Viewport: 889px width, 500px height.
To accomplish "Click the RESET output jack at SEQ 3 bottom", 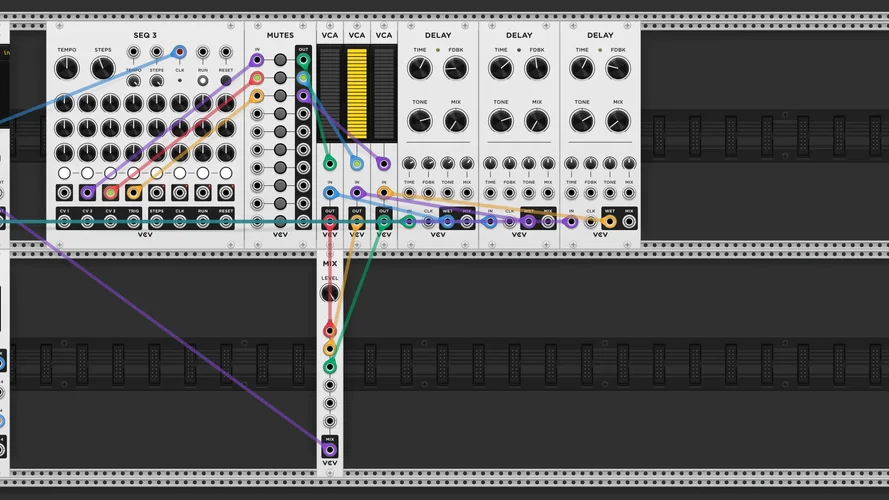I will click(x=226, y=222).
